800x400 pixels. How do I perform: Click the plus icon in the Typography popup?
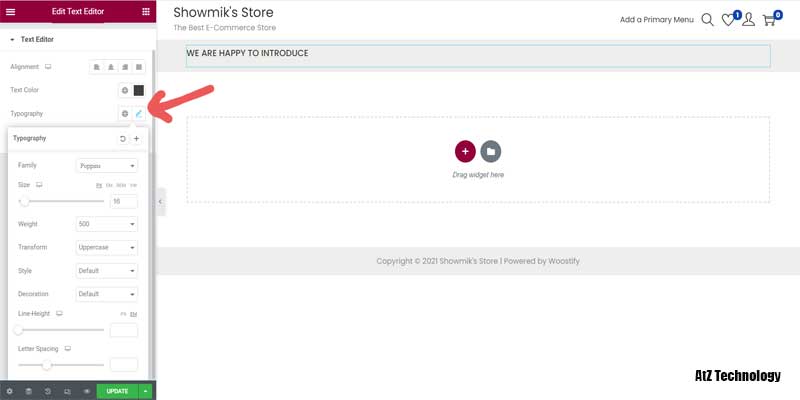(137, 139)
